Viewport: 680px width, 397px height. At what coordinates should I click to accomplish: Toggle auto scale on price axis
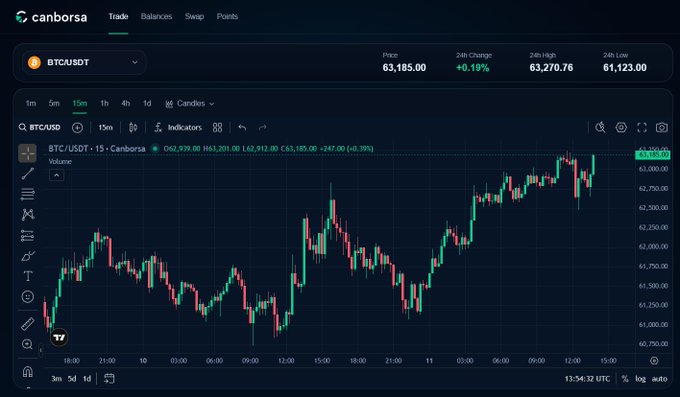tap(659, 379)
